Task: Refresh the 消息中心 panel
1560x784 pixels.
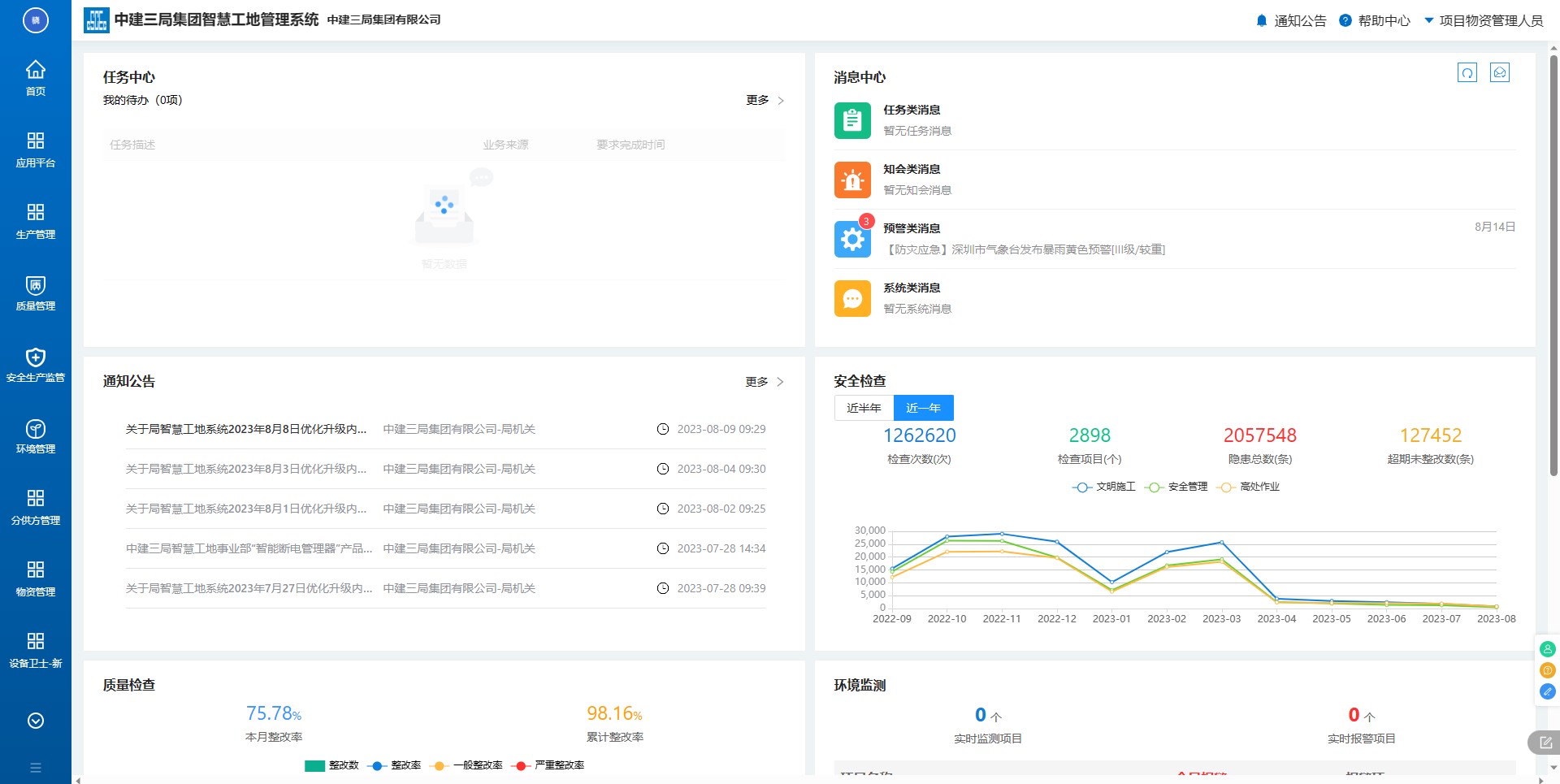Action: [1467, 73]
